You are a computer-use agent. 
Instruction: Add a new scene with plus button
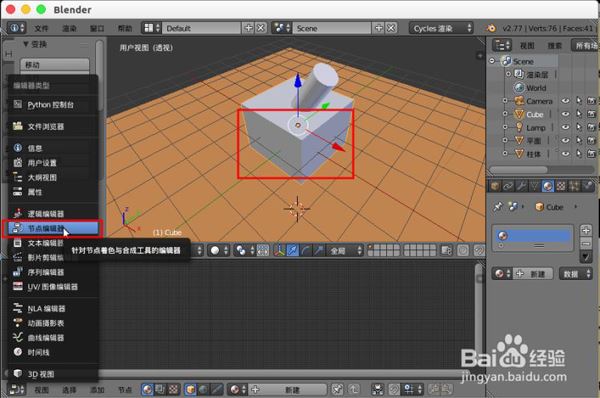(x=378, y=28)
